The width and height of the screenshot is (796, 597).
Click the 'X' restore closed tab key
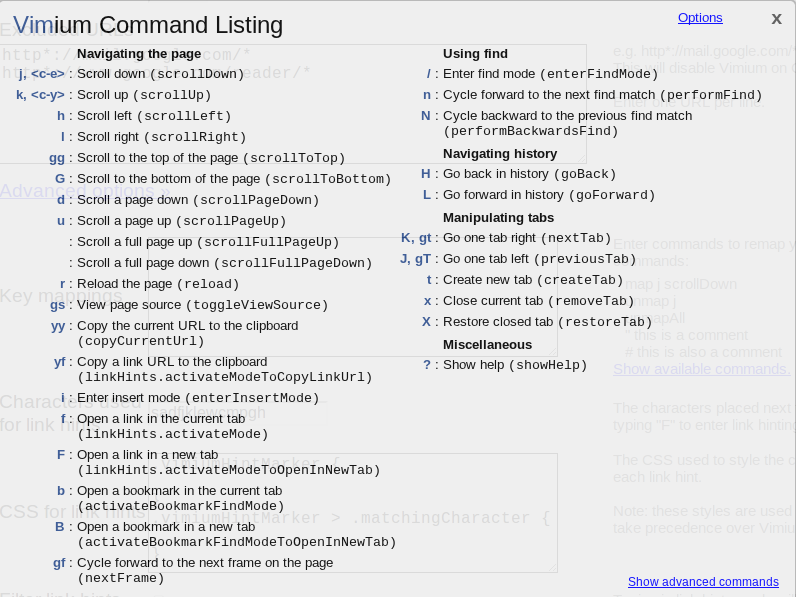pos(426,322)
